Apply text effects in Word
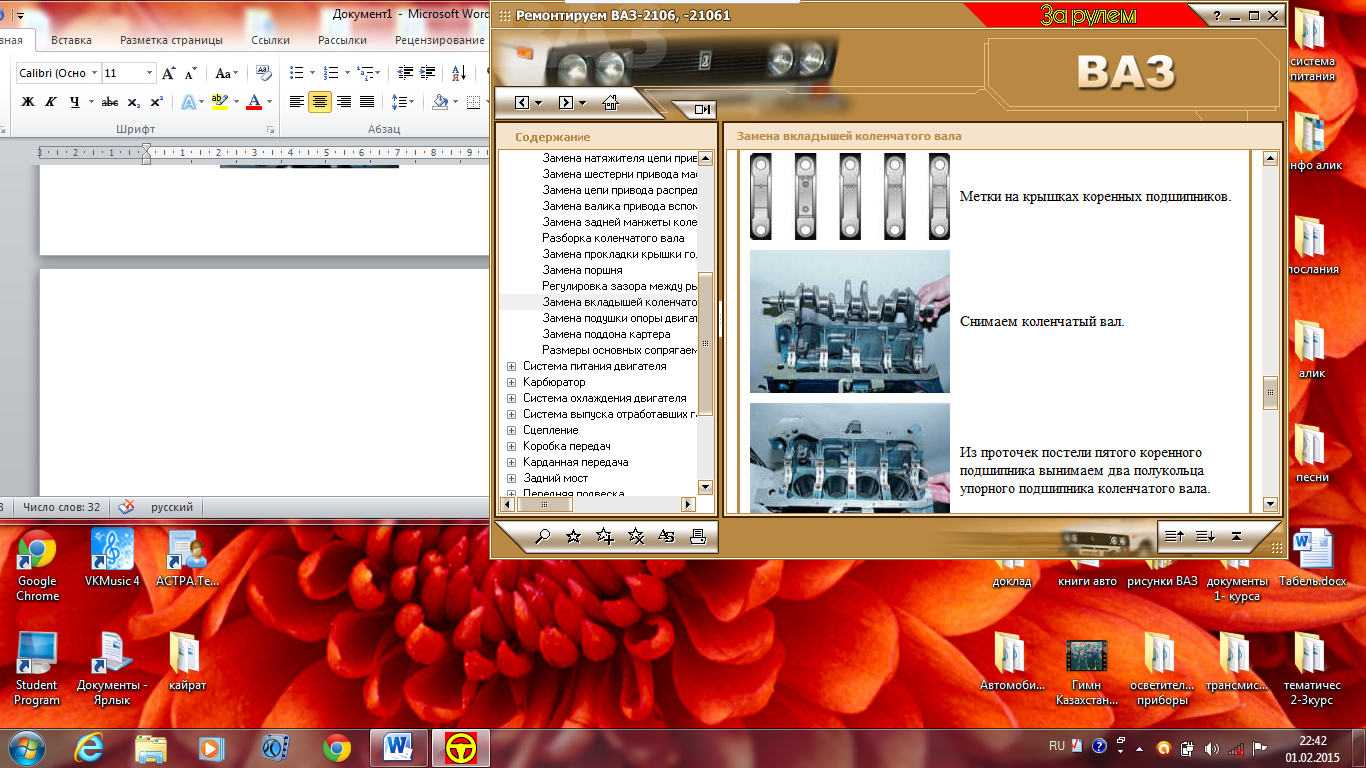The image size is (1366, 768). point(188,102)
